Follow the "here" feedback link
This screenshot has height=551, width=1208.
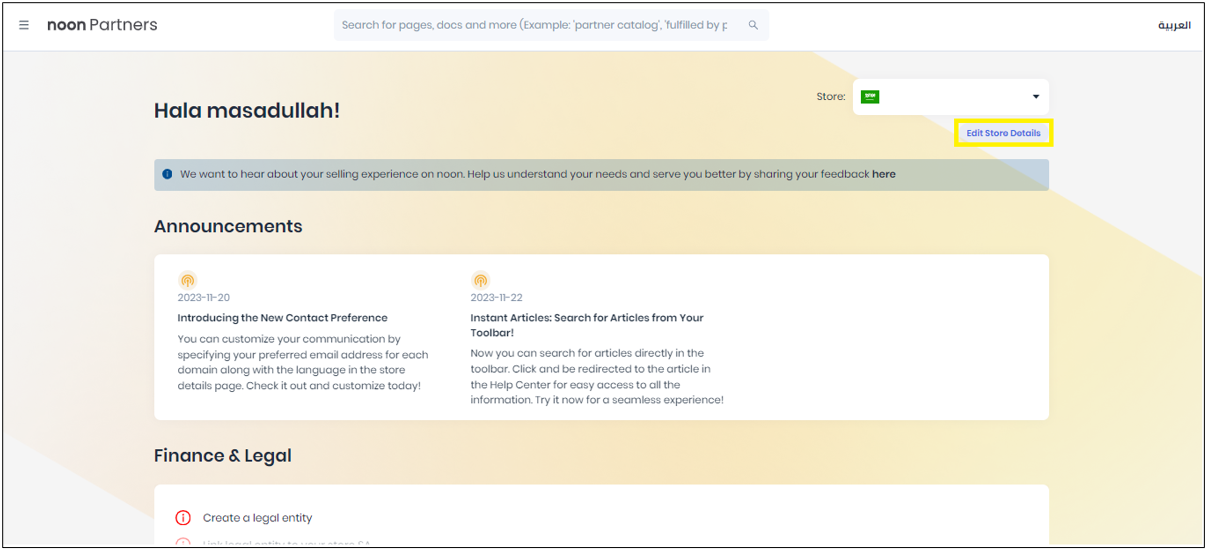tap(883, 174)
